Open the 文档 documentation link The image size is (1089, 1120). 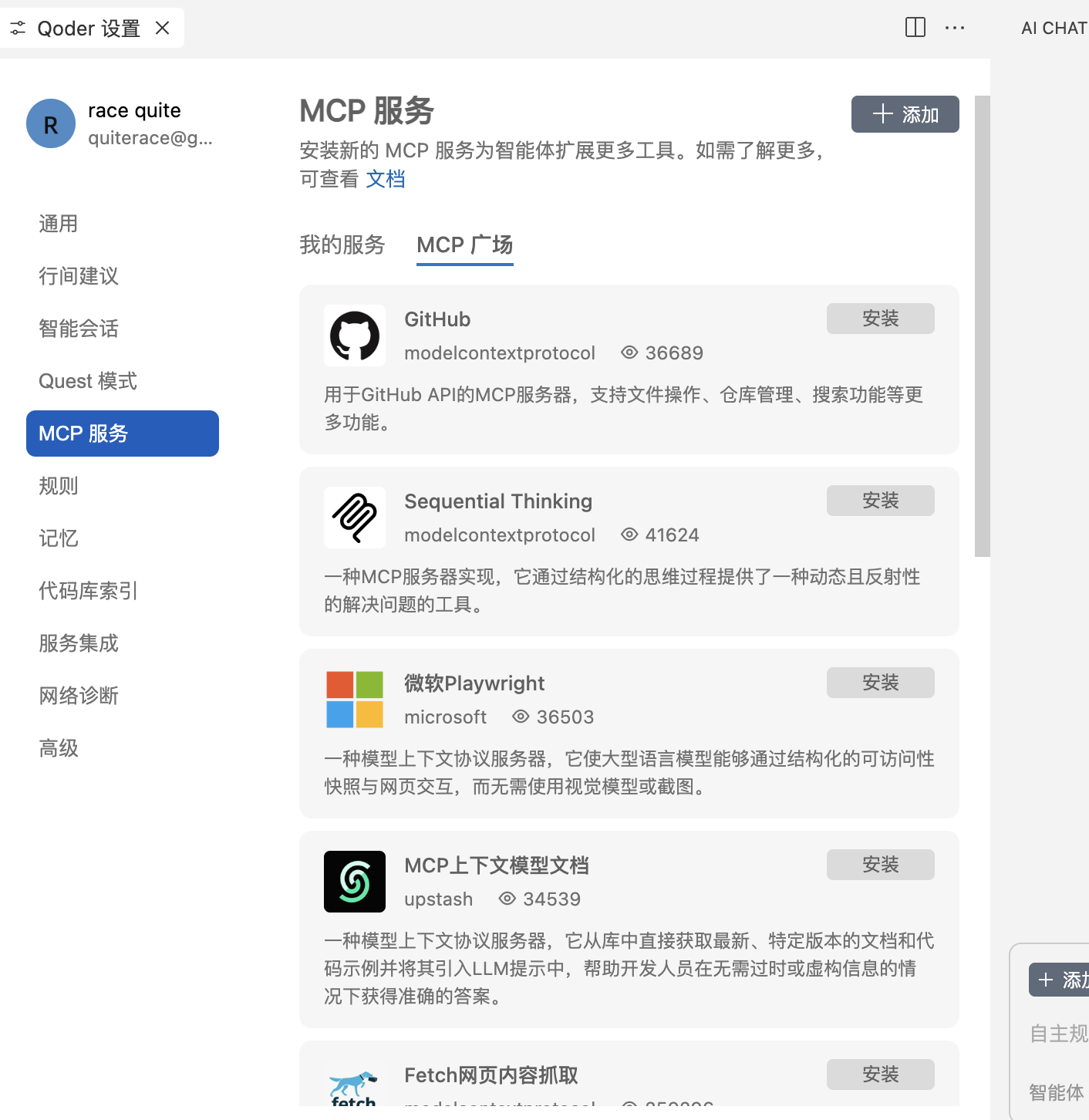(386, 179)
